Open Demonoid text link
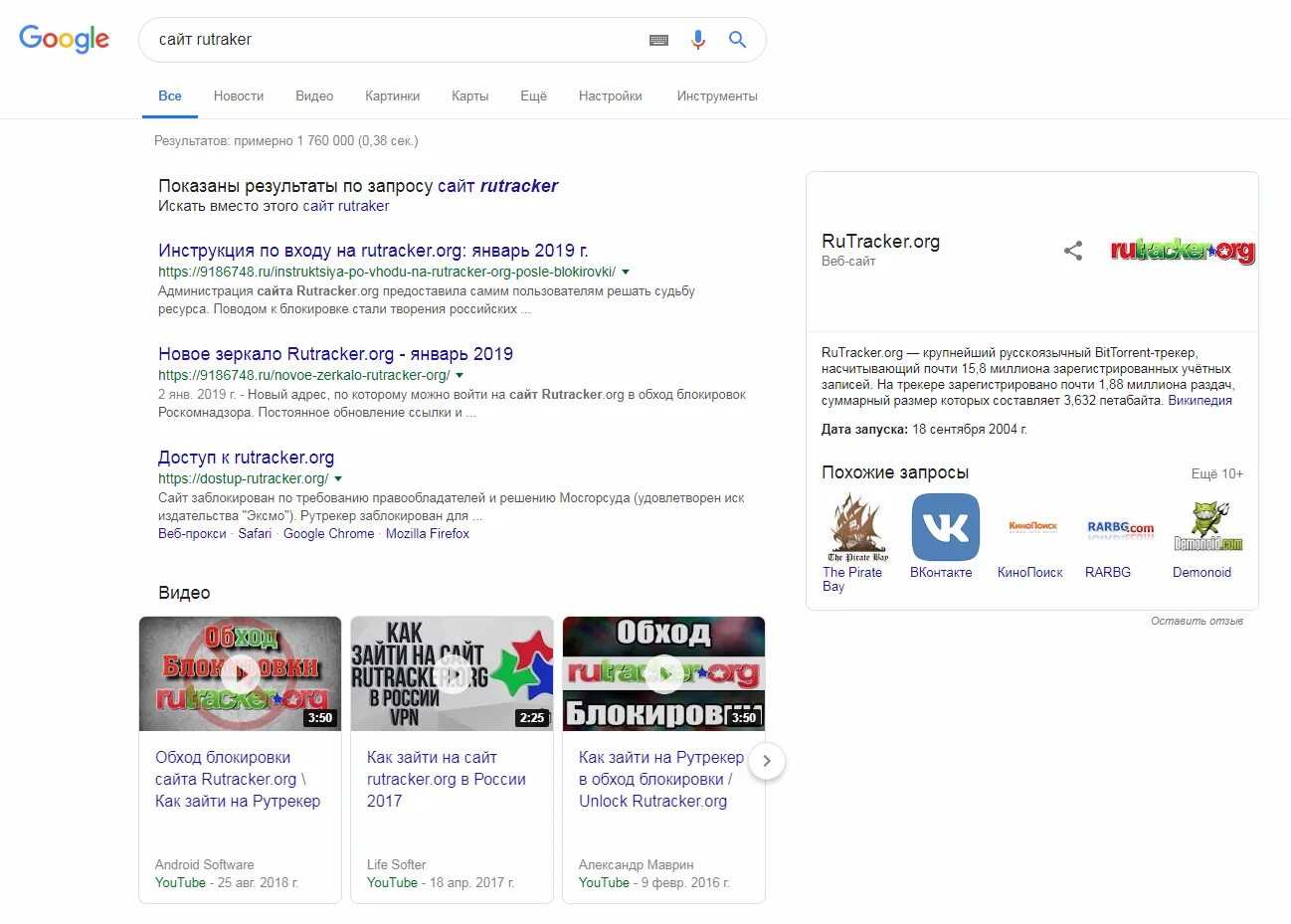The height and width of the screenshot is (924, 1291). click(1201, 573)
